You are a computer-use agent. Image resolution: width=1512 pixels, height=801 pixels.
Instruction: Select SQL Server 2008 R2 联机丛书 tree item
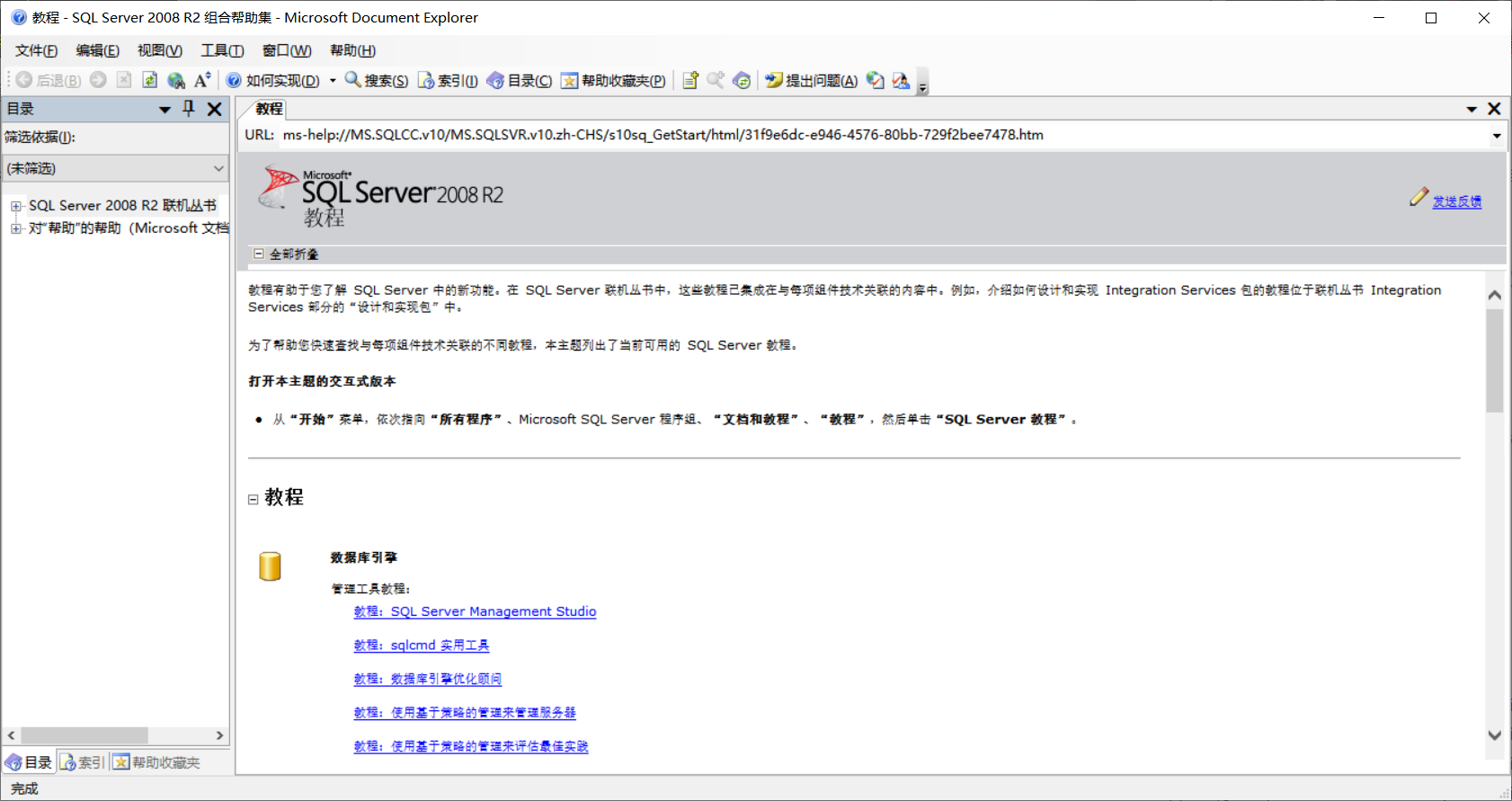point(122,206)
